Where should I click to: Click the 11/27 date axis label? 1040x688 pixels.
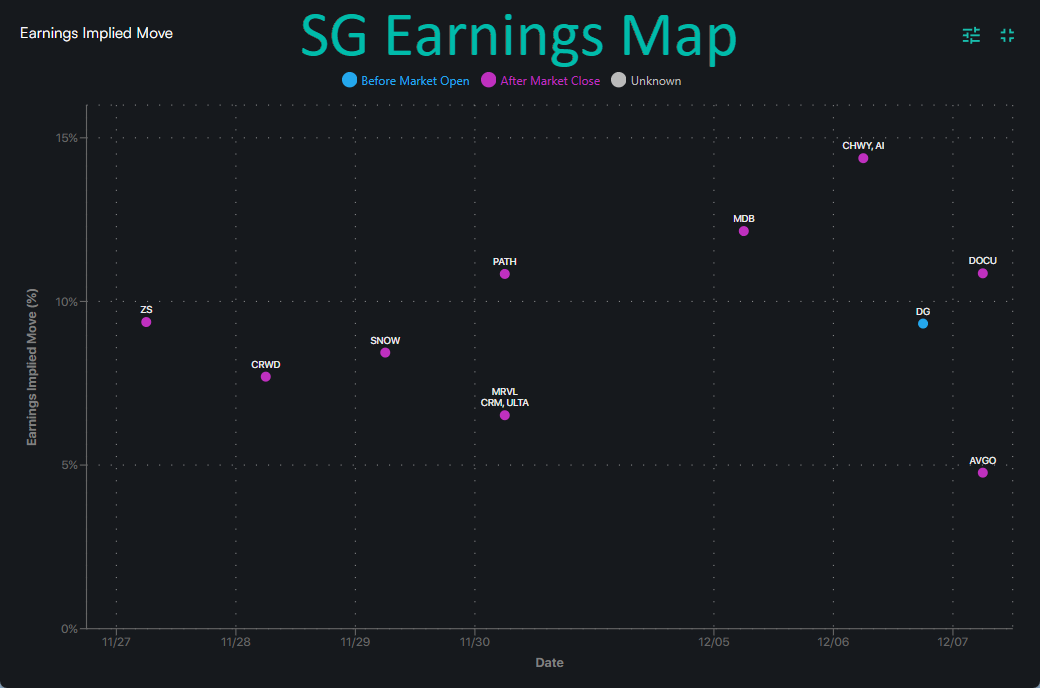coord(116,642)
